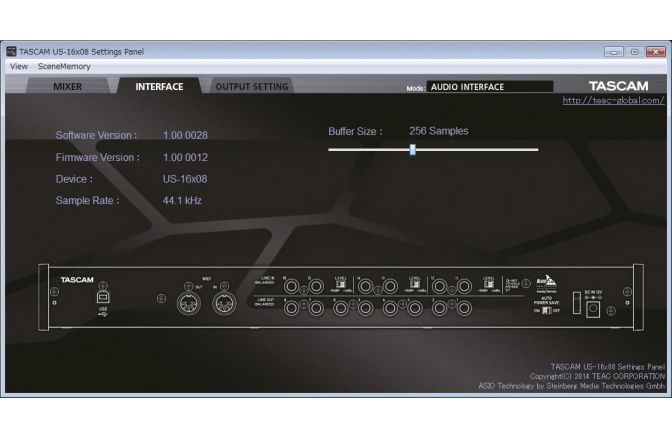Select the INTERFACE tab

(x=159, y=87)
